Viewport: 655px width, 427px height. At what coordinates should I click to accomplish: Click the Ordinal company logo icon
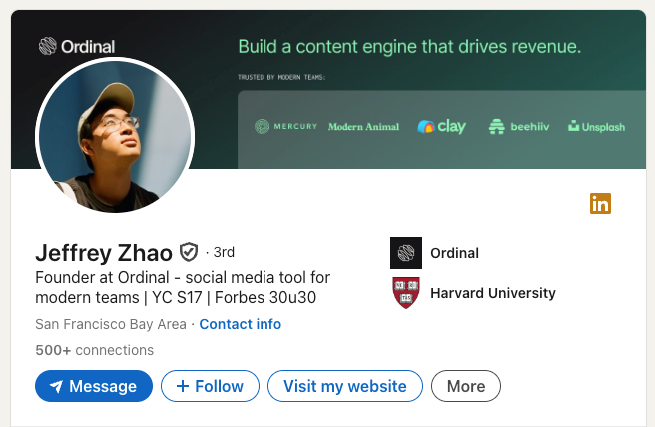[x=406, y=253]
